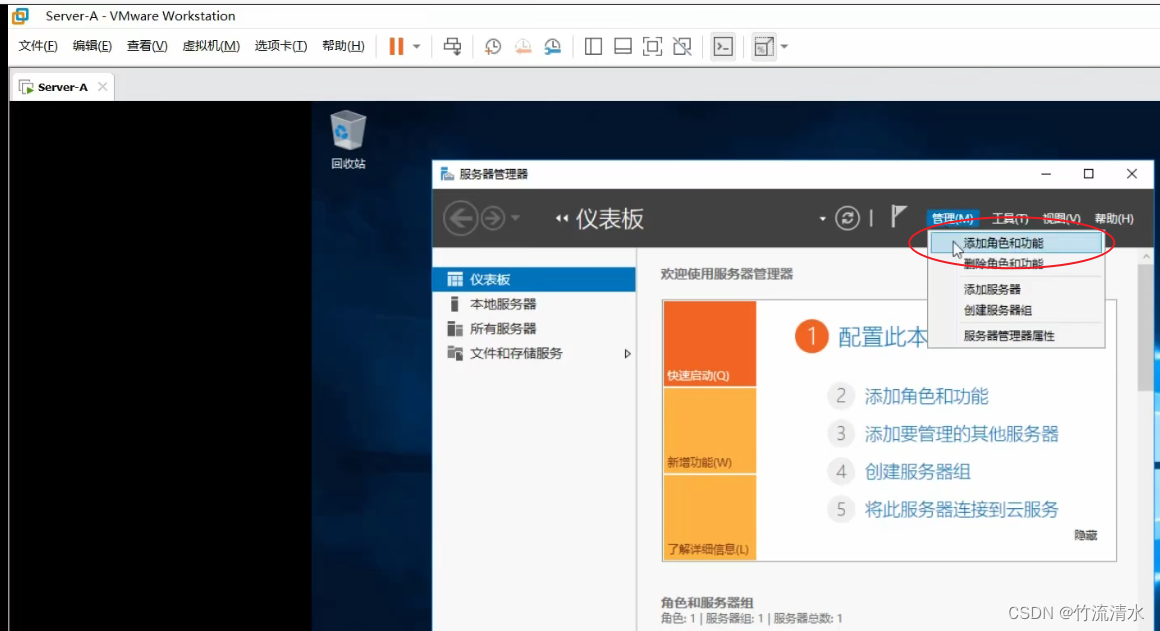Take a snapshot of the VM
1160x631 pixels.
coord(493,47)
